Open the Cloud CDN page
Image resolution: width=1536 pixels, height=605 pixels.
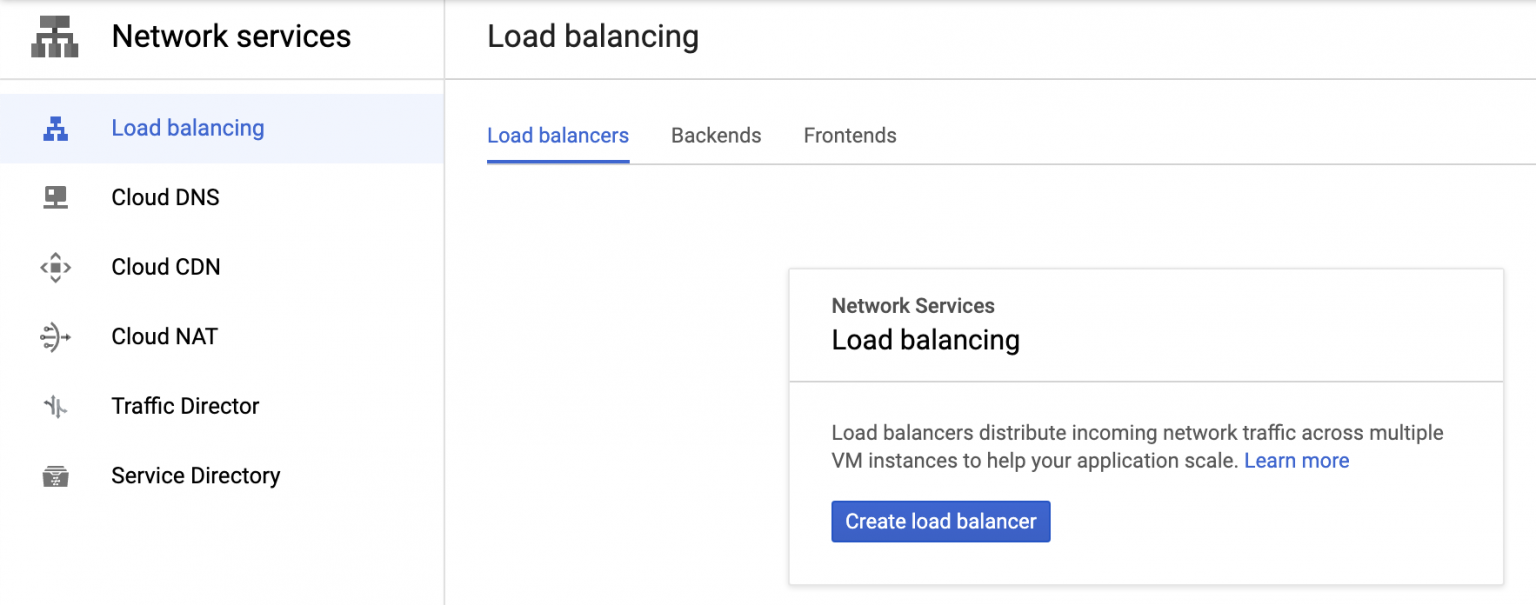[x=166, y=267]
